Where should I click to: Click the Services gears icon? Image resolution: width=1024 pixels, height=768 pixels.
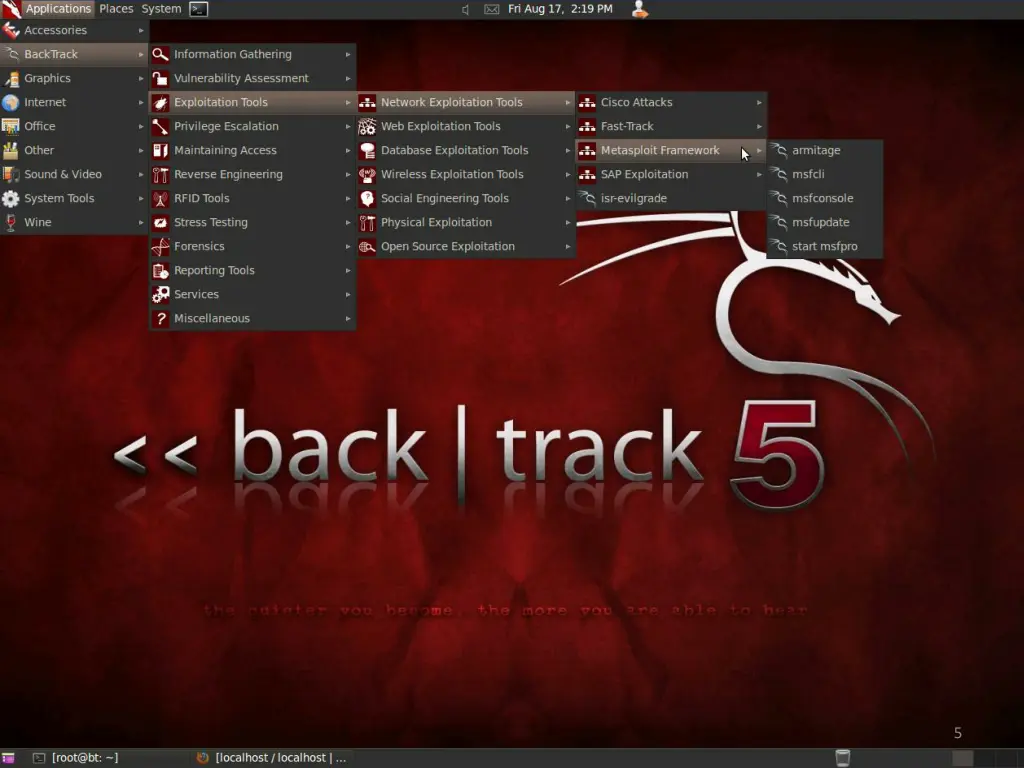[x=160, y=295]
